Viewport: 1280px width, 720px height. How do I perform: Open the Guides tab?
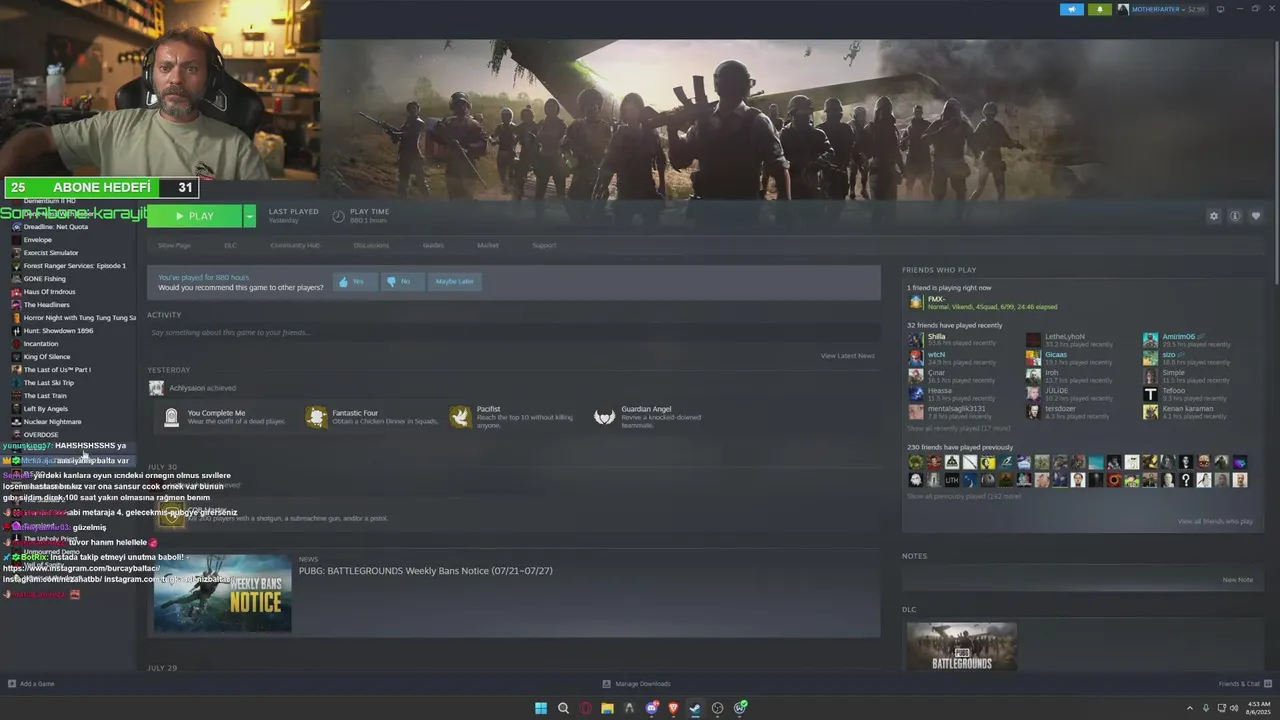433,245
